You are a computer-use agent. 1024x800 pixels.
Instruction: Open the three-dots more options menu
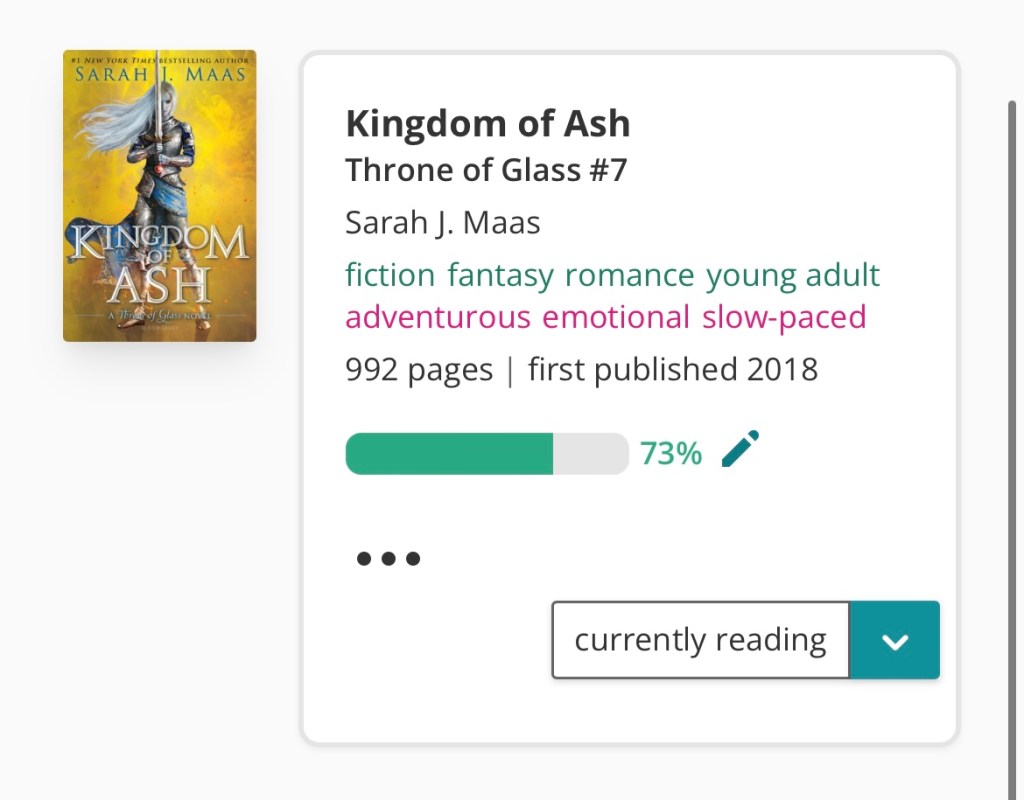[388, 558]
